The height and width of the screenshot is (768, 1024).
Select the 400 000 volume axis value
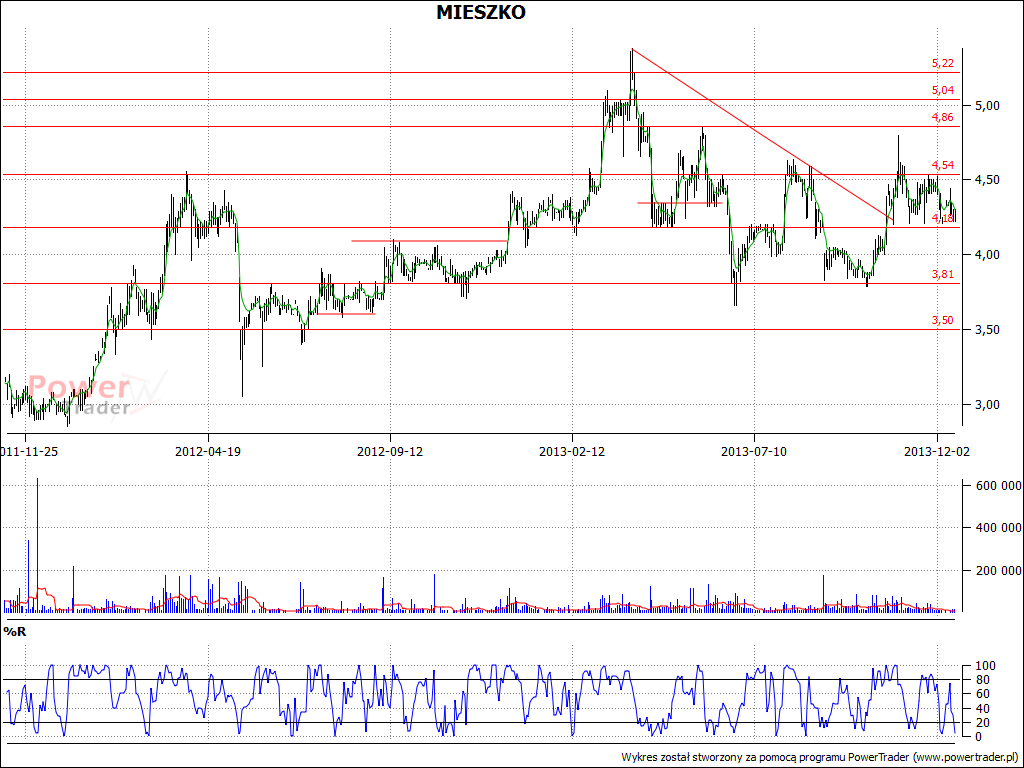pos(999,528)
